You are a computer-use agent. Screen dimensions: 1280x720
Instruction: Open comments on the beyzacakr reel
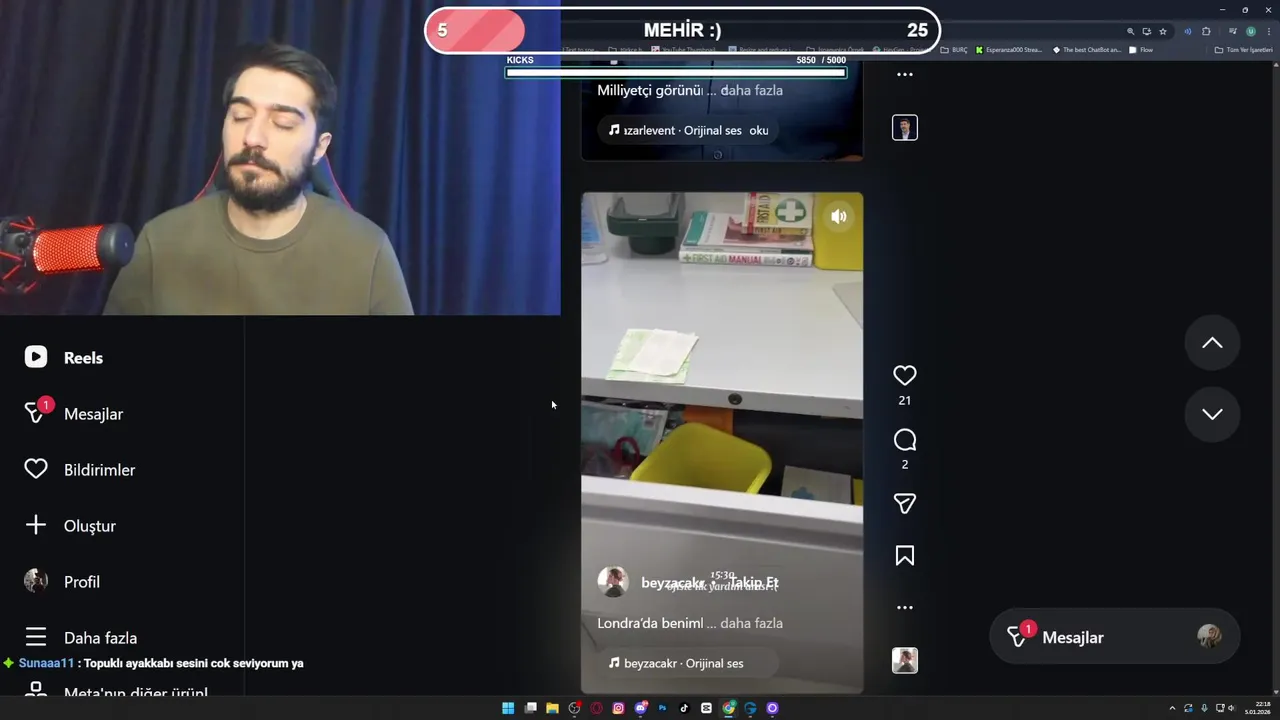904,440
